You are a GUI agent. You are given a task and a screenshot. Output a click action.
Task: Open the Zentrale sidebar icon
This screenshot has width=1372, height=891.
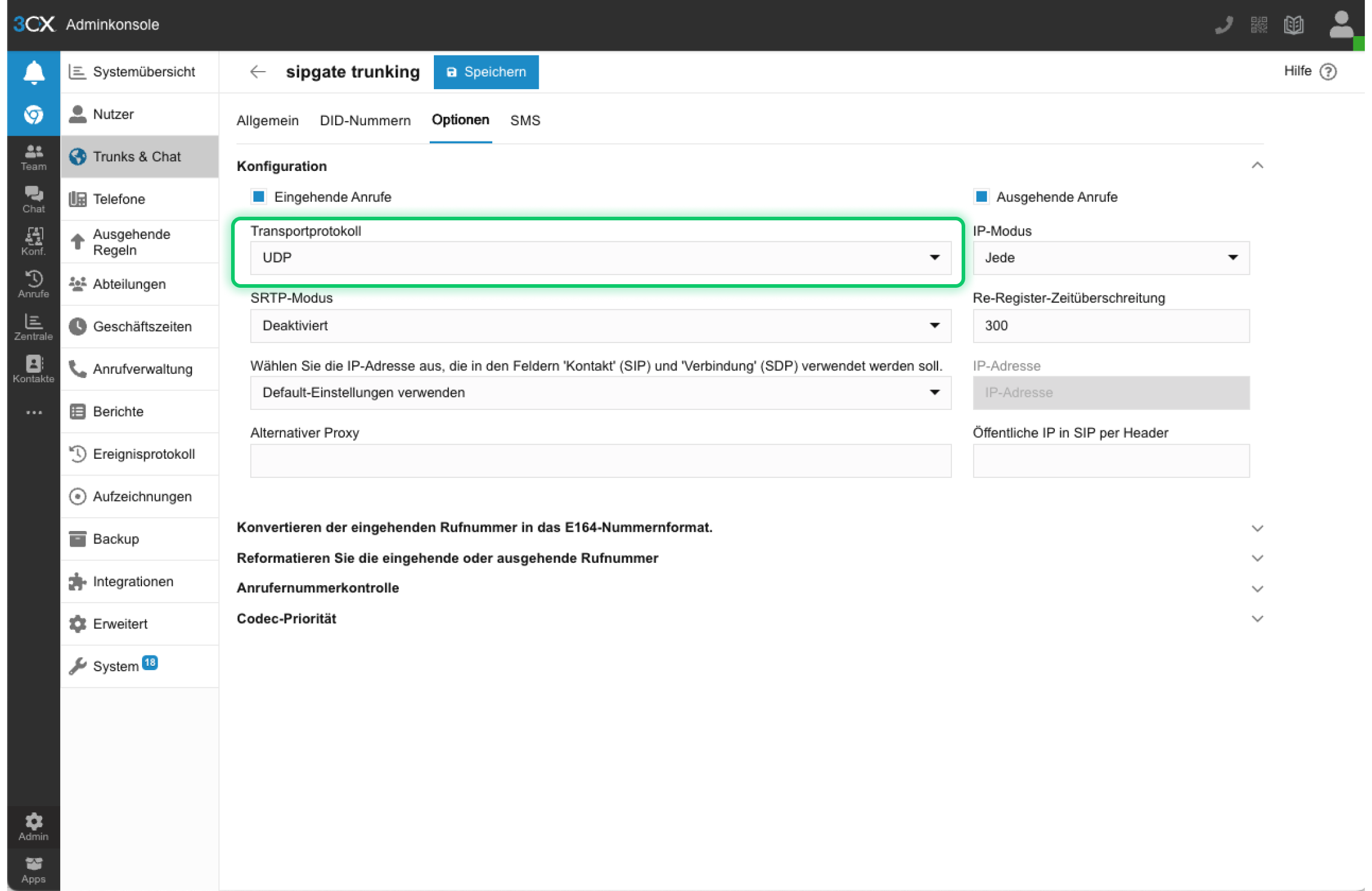(34, 327)
